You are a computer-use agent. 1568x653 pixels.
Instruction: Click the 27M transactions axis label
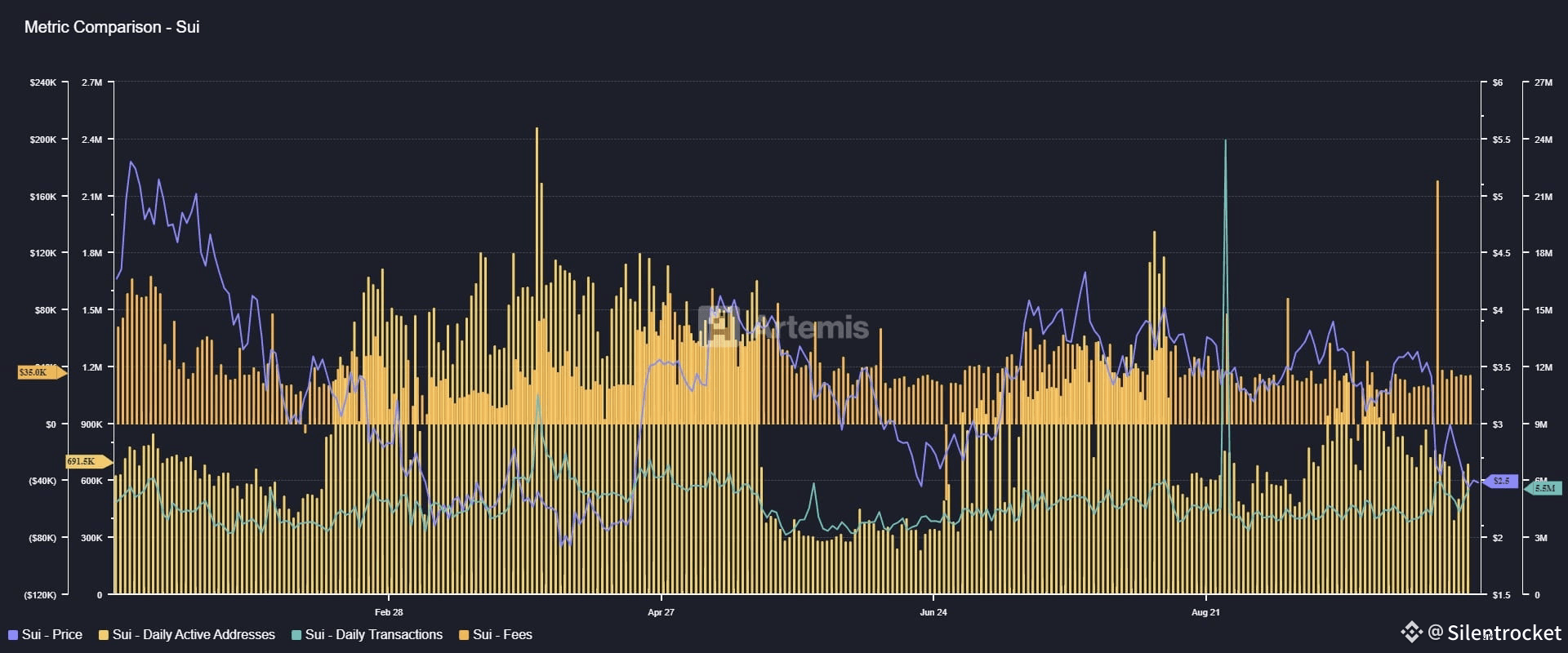click(x=1543, y=82)
